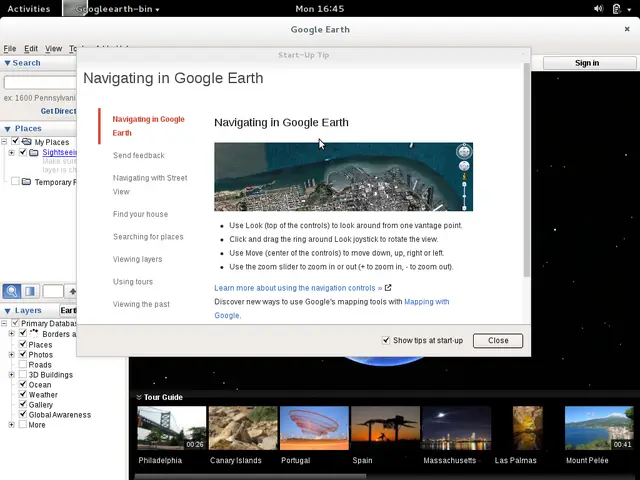
Task: Expand the More layer node
Action: (11, 424)
